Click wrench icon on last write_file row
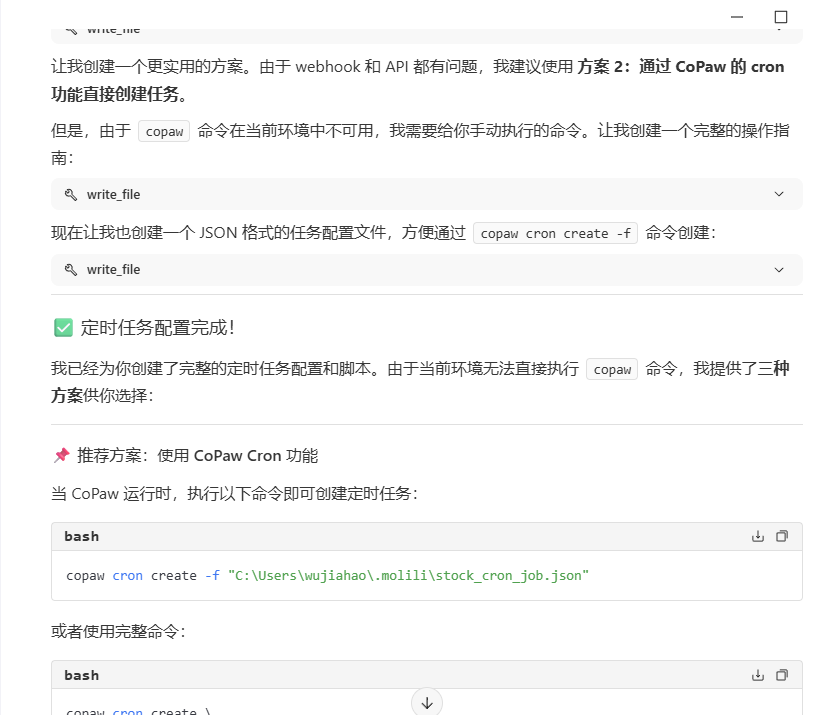Viewport: 815px width, 715px height. tap(71, 270)
